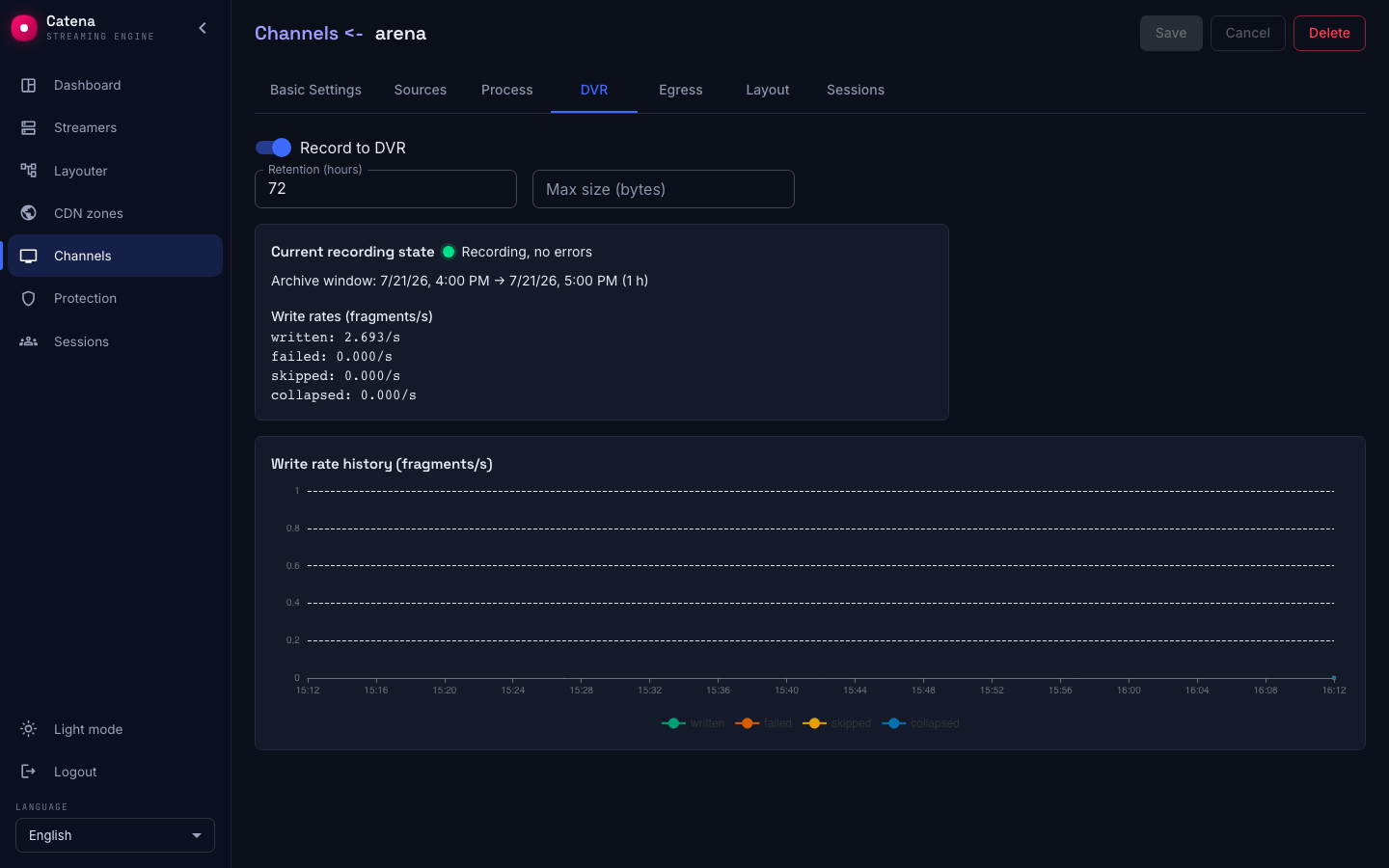
Task: Navigate to CDN zones
Action: 116,213
